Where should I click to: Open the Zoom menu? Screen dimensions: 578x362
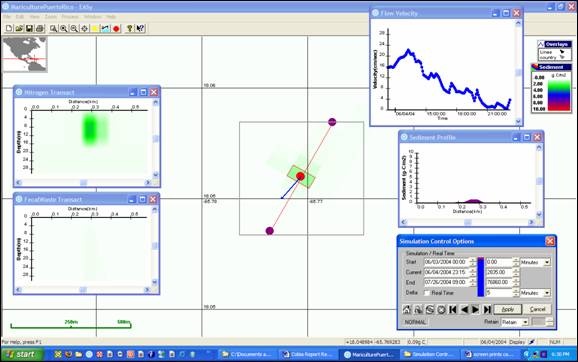(51, 17)
